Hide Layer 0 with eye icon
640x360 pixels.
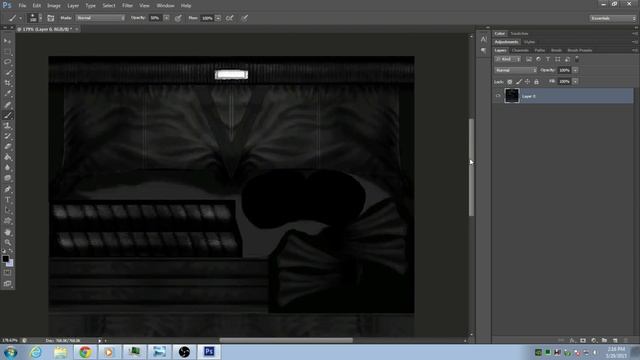coord(498,96)
